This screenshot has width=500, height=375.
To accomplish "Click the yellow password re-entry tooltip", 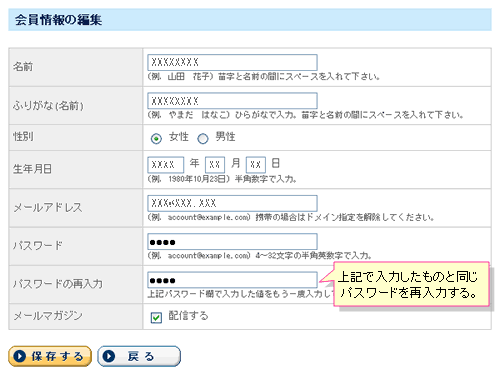I will tap(411, 284).
